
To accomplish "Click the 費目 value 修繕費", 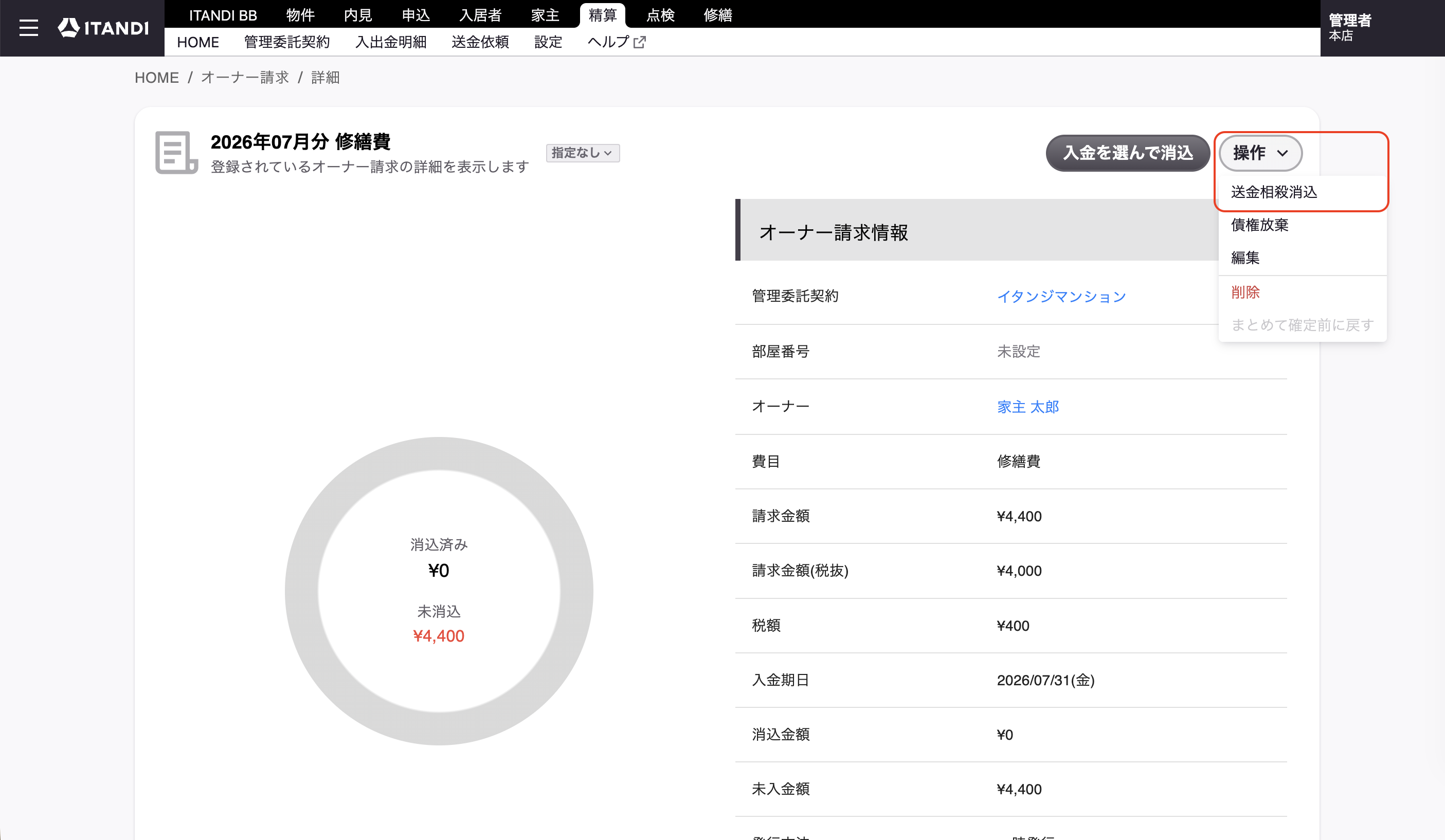I will (x=1018, y=461).
